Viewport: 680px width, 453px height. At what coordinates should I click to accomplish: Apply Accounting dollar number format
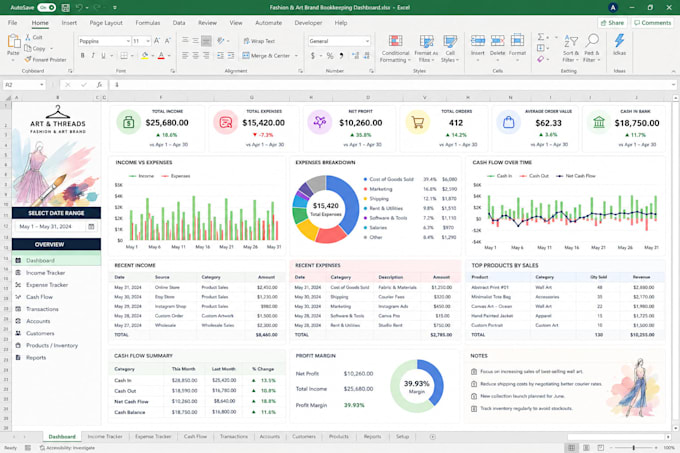tap(313, 55)
